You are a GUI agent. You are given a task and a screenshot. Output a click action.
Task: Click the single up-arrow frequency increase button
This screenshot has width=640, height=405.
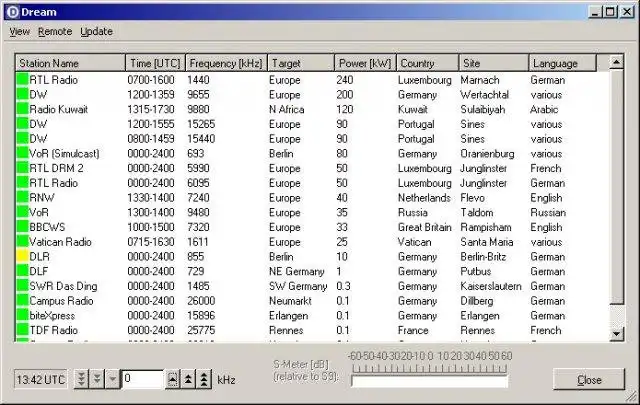173,379
